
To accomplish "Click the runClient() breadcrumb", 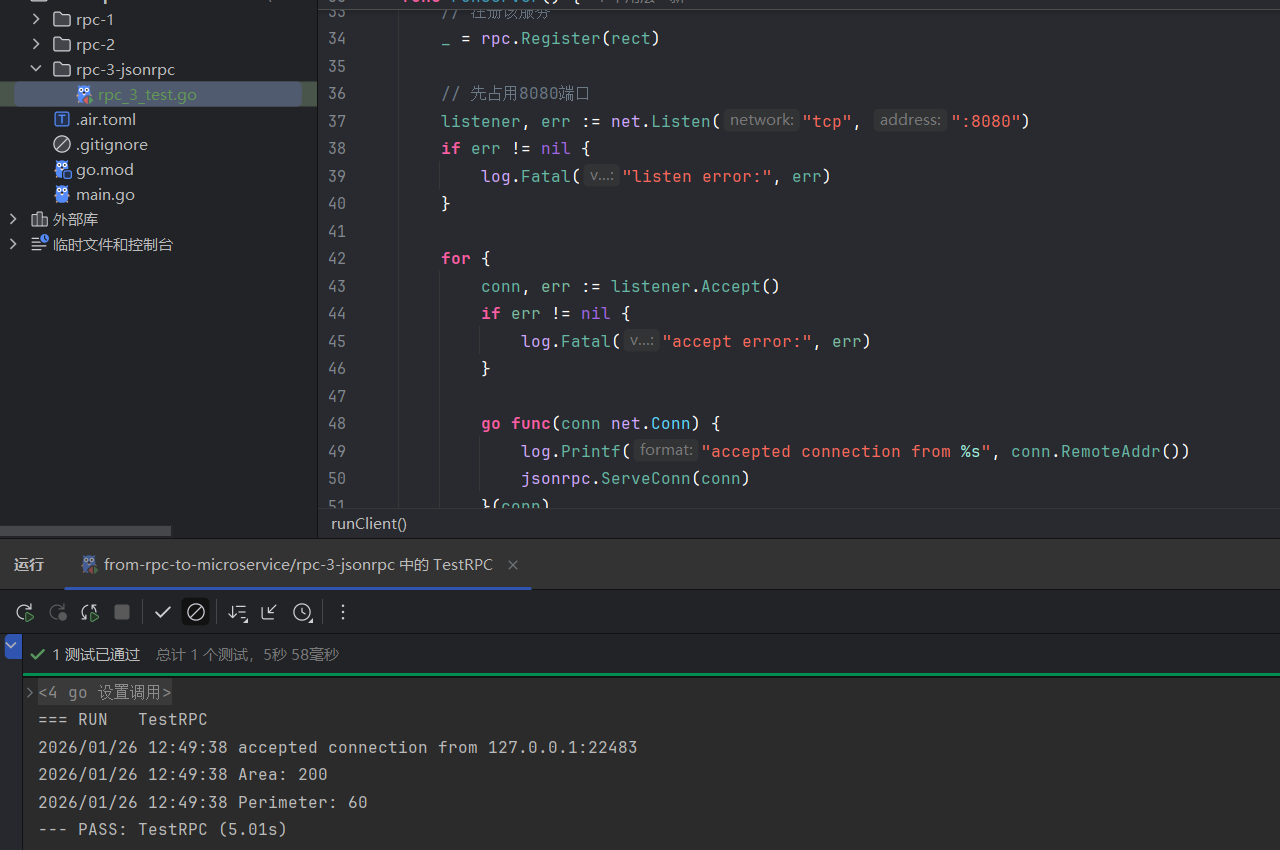I will (x=369, y=524).
